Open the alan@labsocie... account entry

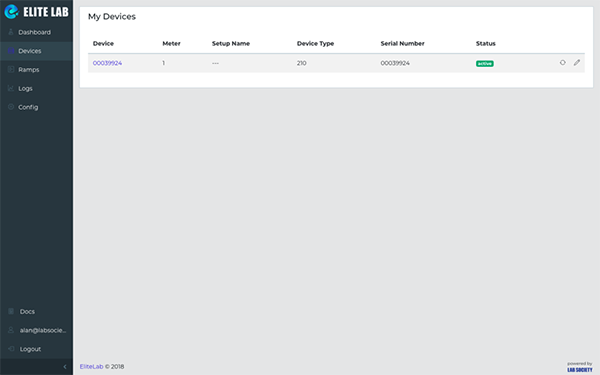coord(36,330)
